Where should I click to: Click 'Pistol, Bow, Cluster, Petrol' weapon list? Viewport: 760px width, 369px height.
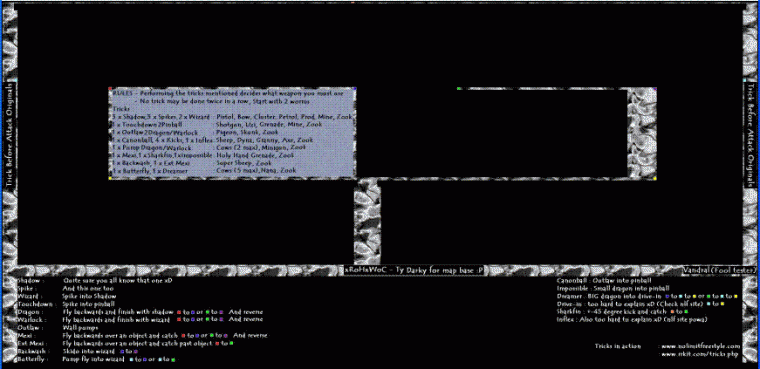(x=285, y=117)
